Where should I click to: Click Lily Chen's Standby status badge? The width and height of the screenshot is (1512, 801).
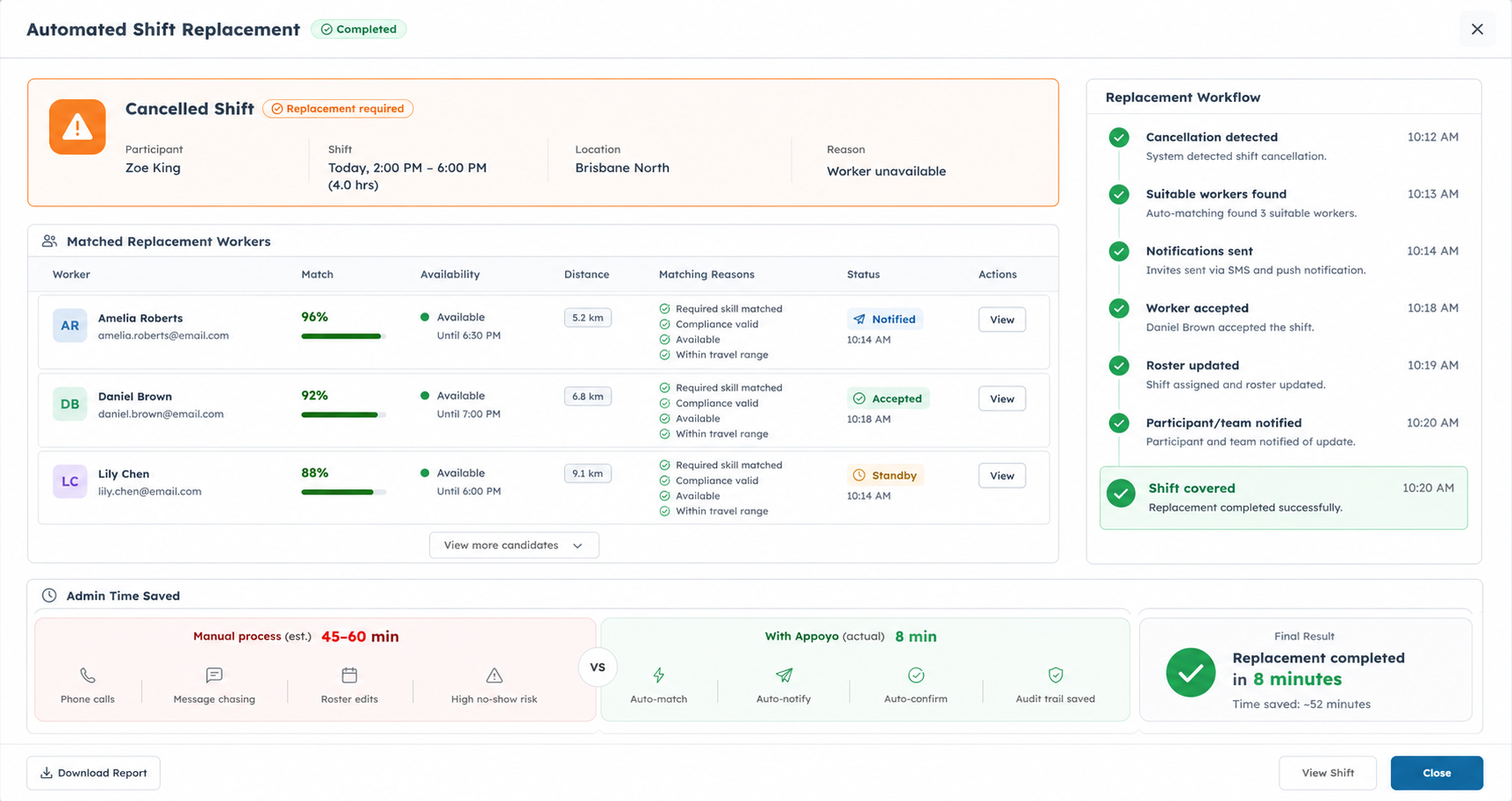[x=885, y=476]
